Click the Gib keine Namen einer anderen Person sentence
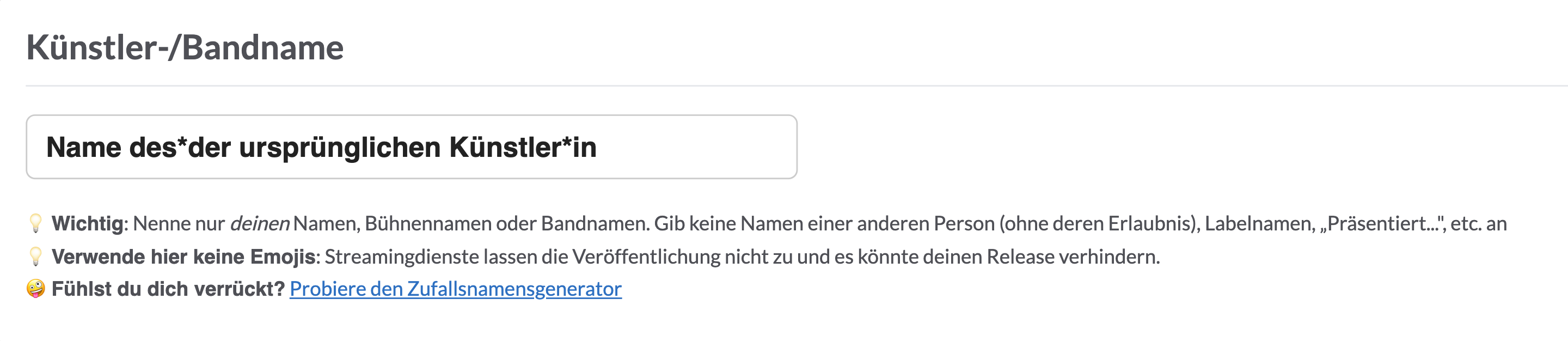The image size is (1568, 341). 824,223
